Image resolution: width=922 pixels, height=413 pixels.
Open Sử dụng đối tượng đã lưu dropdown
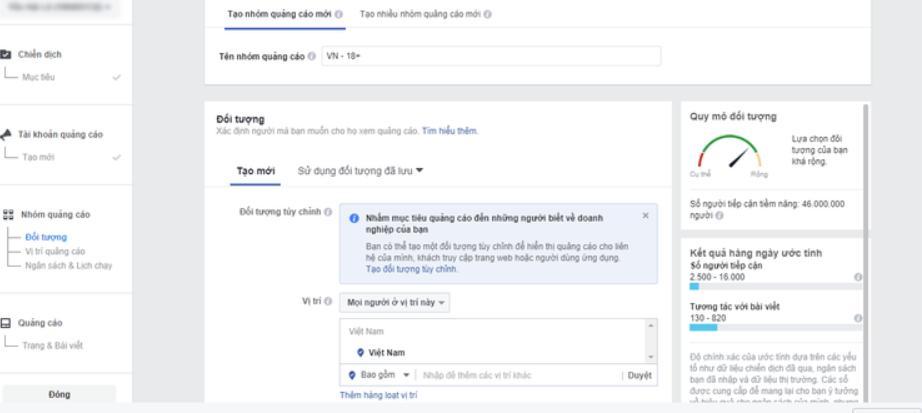click(360, 171)
